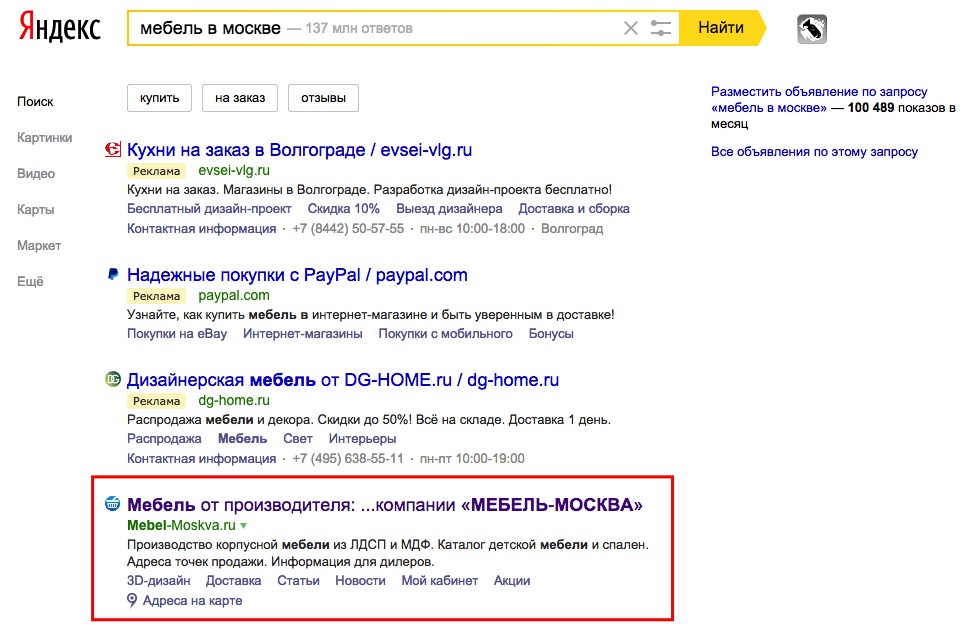Open advanced search settings sliders icon
This screenshot has width=973, height=625.
tap(661, 28)
